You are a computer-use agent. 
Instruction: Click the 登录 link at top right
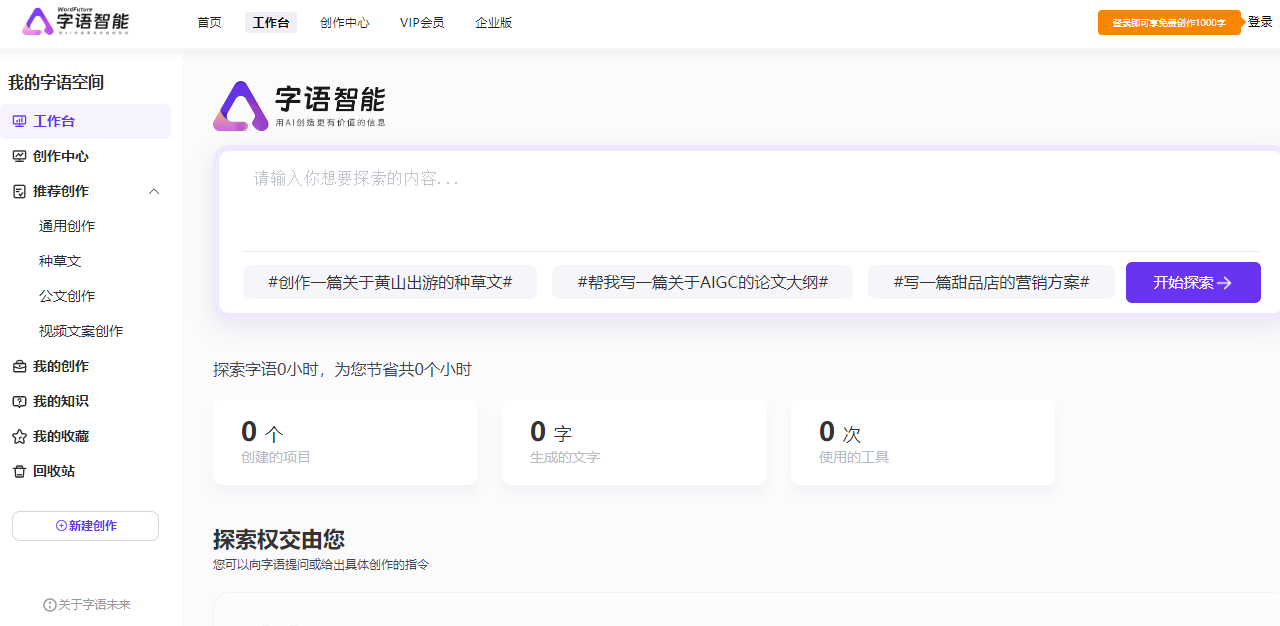pos(1260,22)
